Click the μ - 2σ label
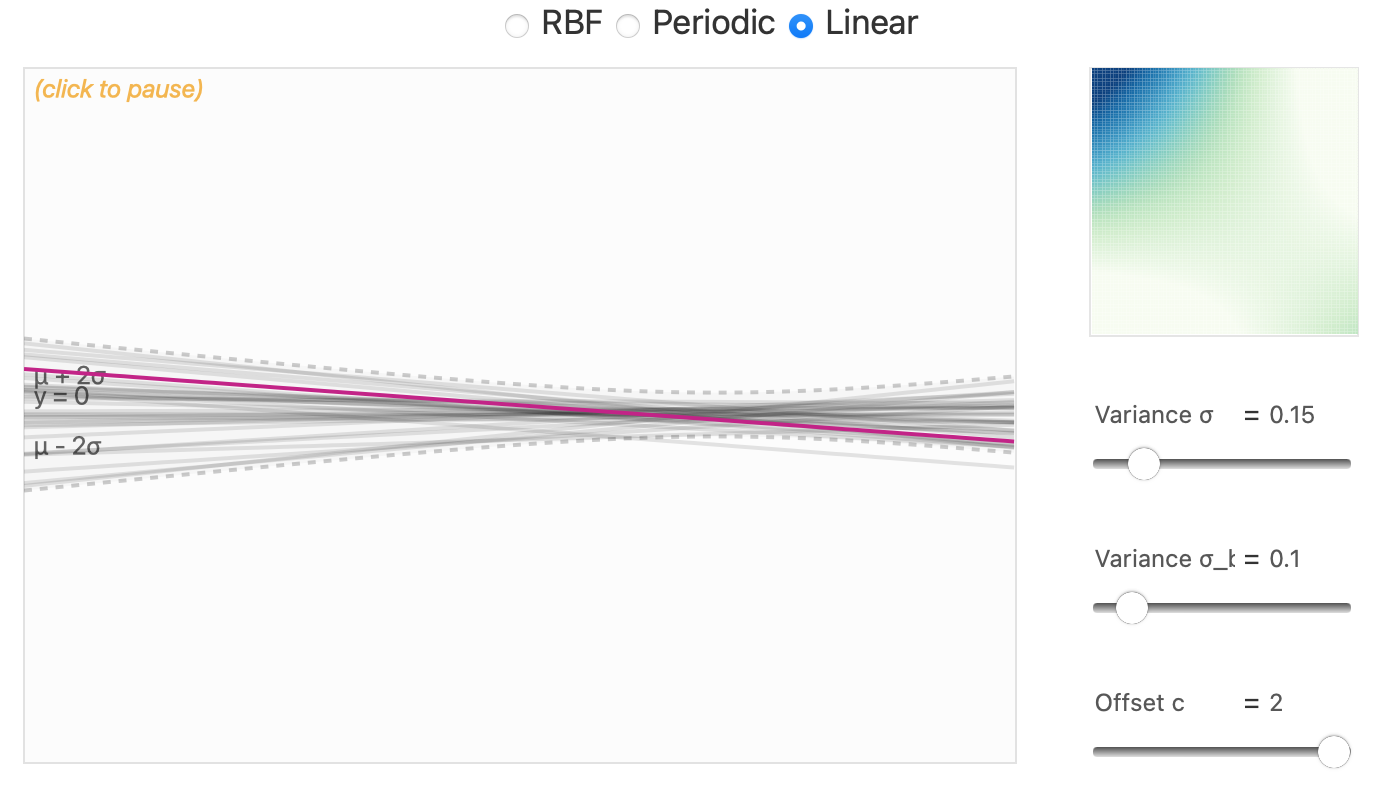 68,447
